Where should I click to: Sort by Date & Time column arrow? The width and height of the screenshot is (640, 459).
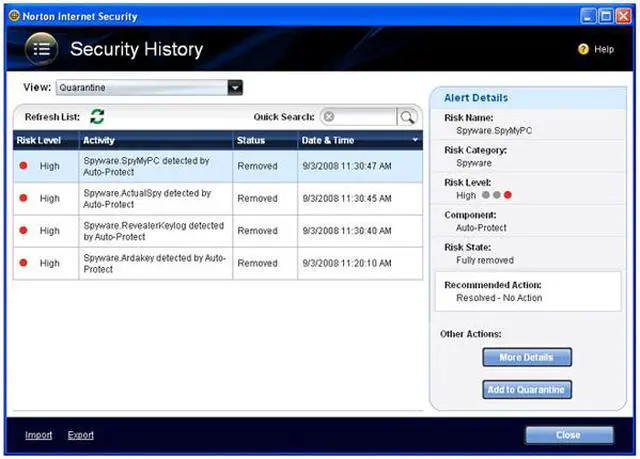coord(415,141)
